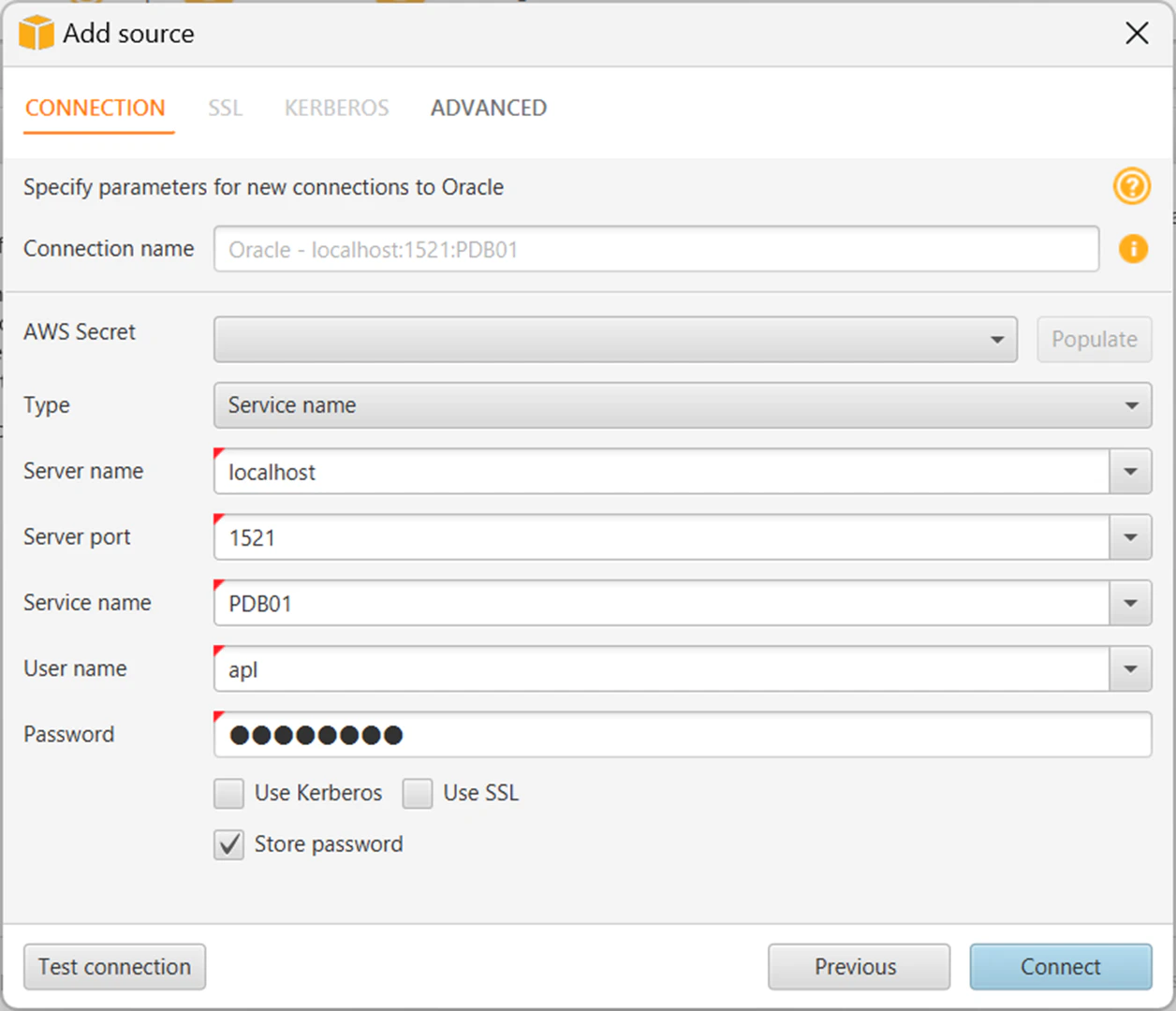Screen dimensions: 1176x1011
Task: Uncheck the Store password checkbox
Action: coord(228,844)
